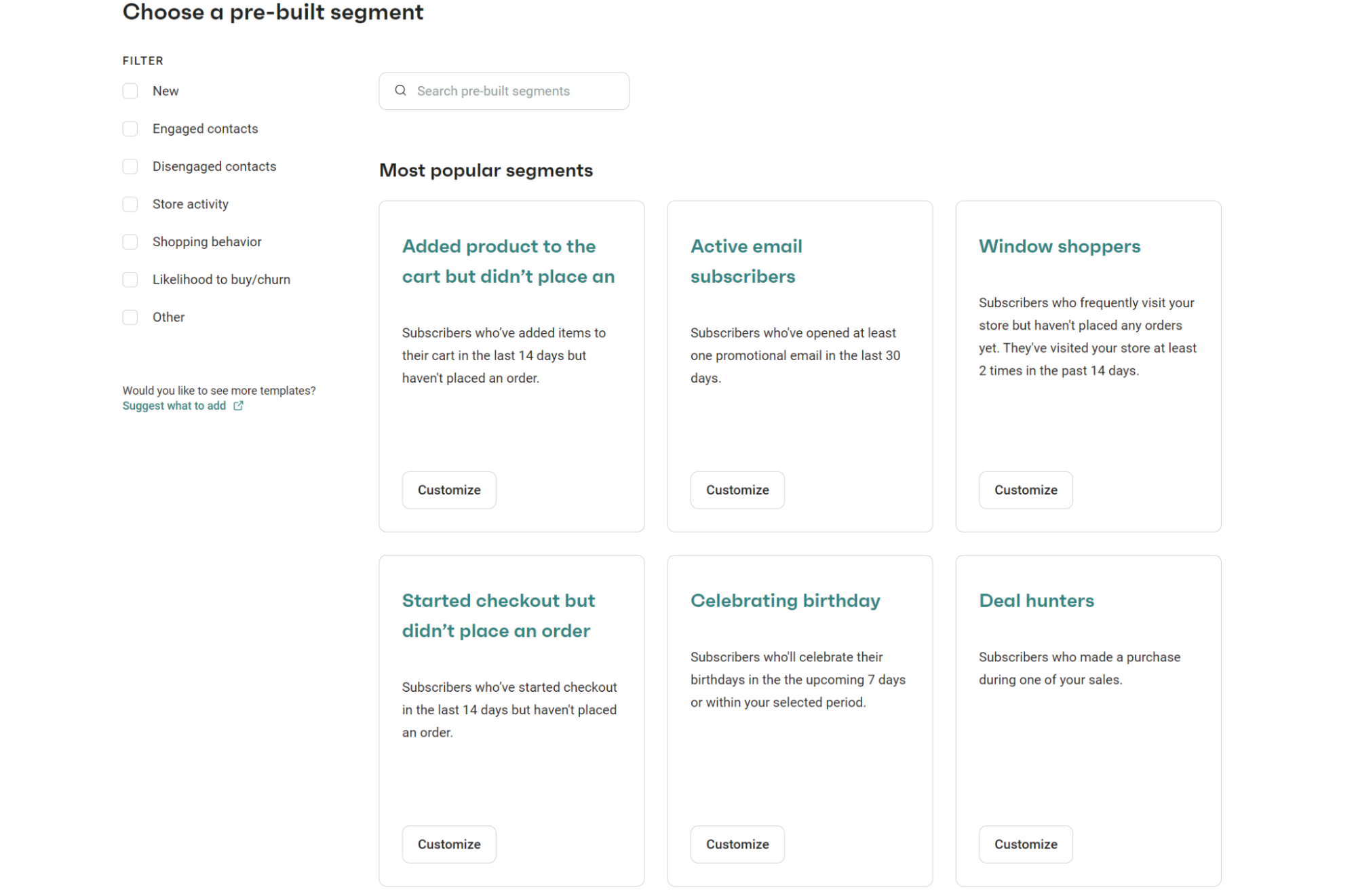Check the Store activity filter
The height and width of the screenshot is (896, 1356).
(x=130, y=203)
